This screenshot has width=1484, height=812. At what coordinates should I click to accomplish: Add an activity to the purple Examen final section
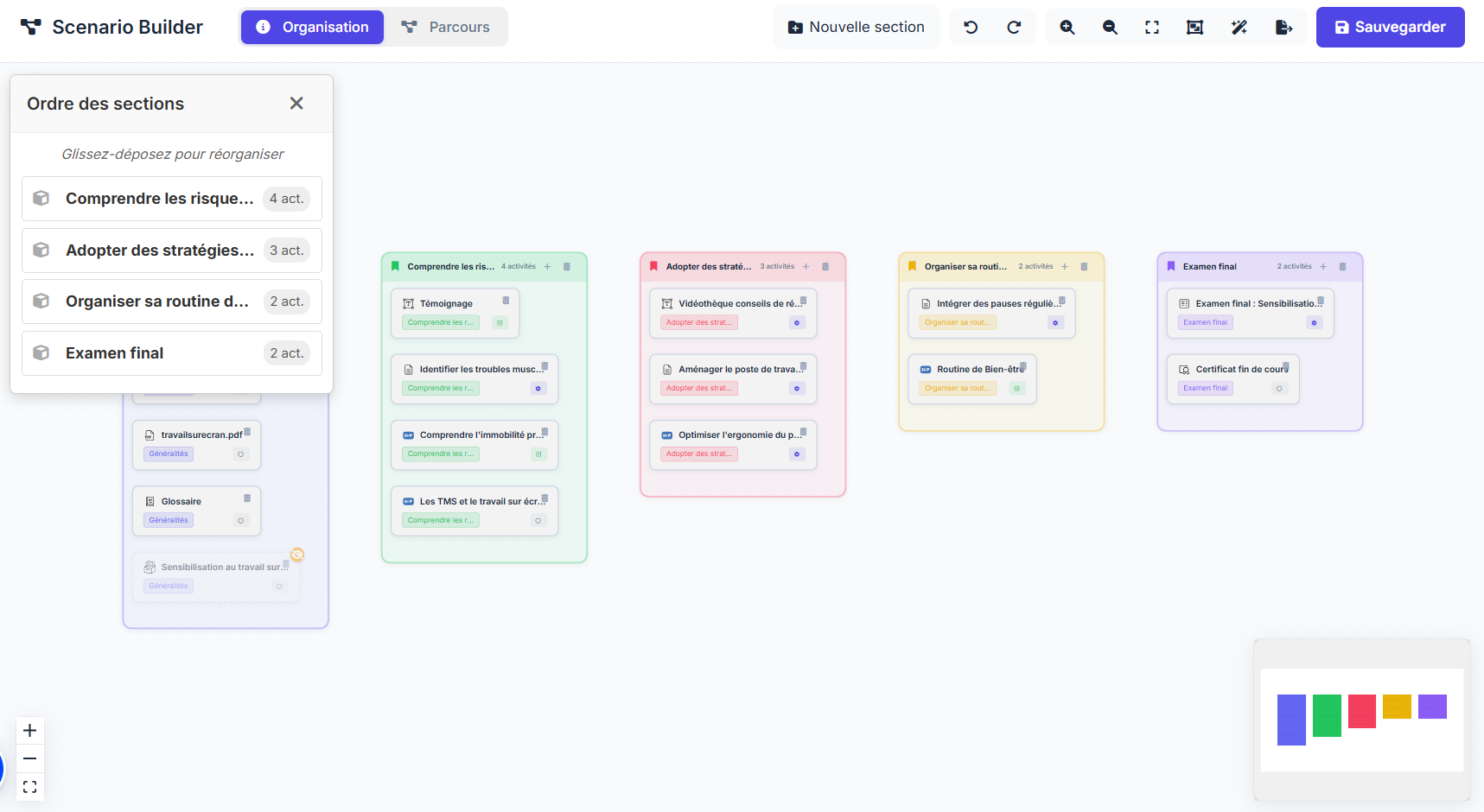1322,267
